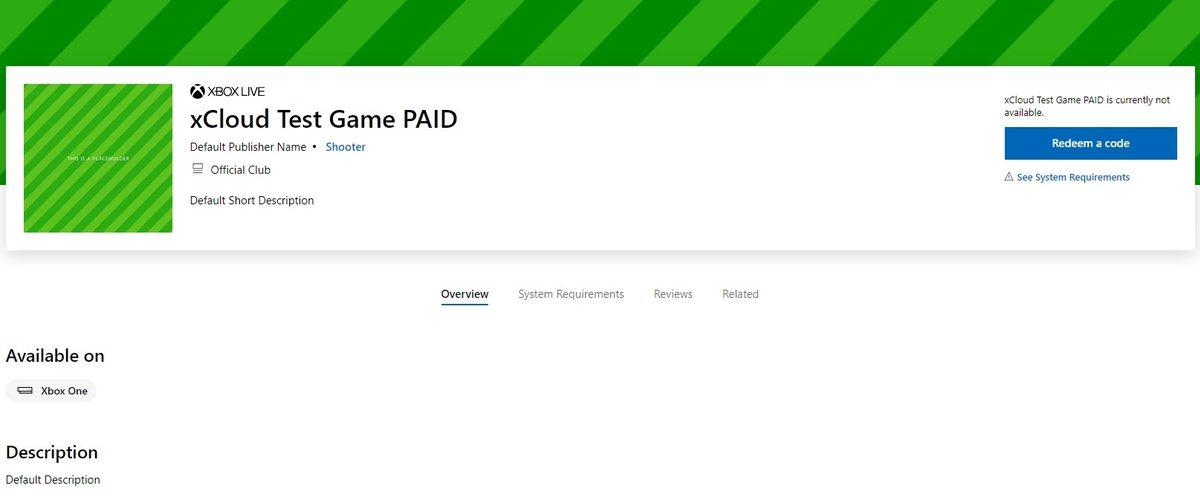
Task: Open the green placeholder game thumbnail
Action: tap(98, 158)
